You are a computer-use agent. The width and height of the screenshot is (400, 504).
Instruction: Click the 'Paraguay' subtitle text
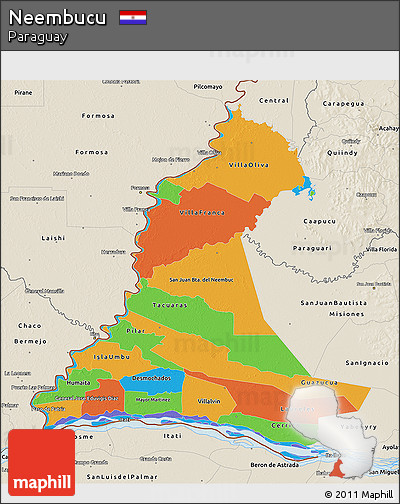pos(37,37)
